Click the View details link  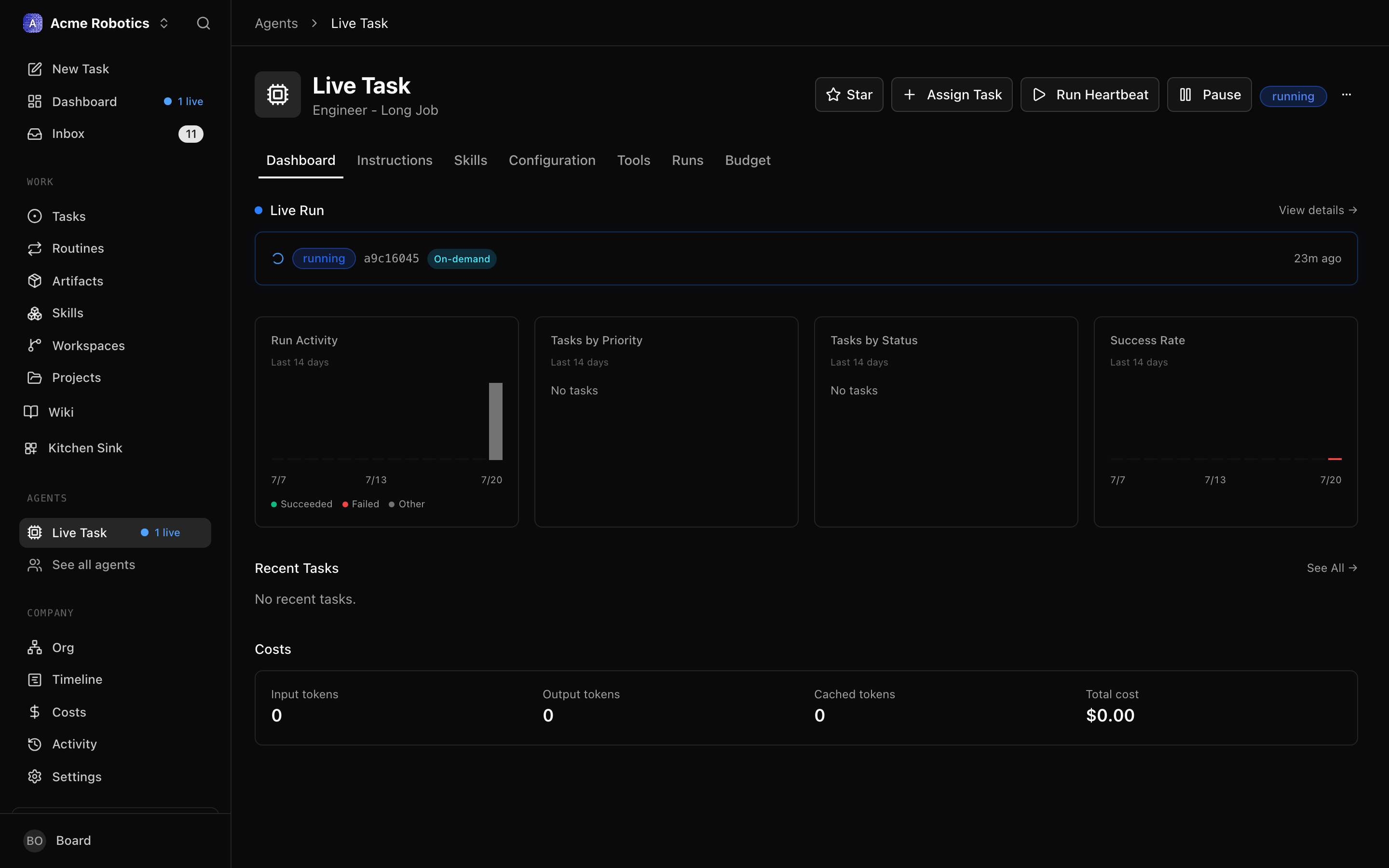[1318, 210]
